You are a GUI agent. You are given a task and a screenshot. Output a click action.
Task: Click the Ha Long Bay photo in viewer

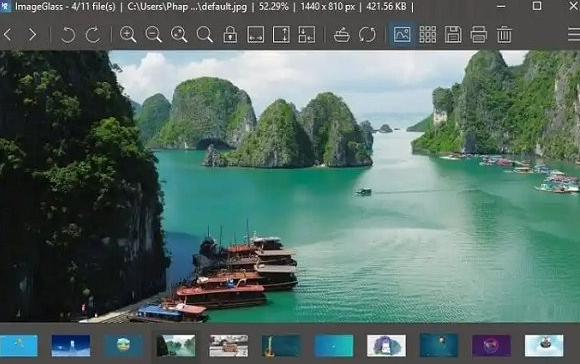tap(290, 186)
